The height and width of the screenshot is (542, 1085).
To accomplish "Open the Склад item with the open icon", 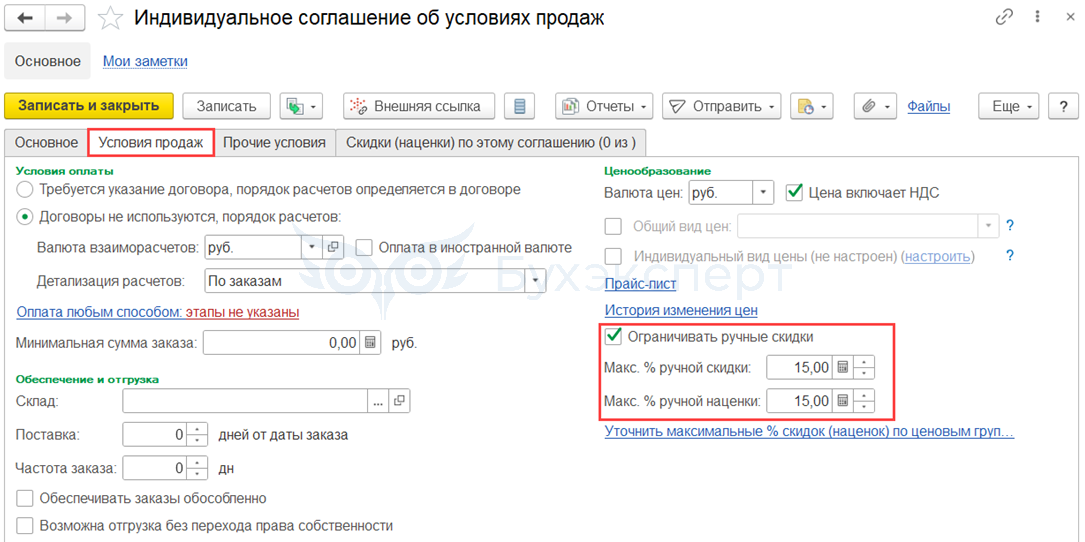I will (399, 401).
